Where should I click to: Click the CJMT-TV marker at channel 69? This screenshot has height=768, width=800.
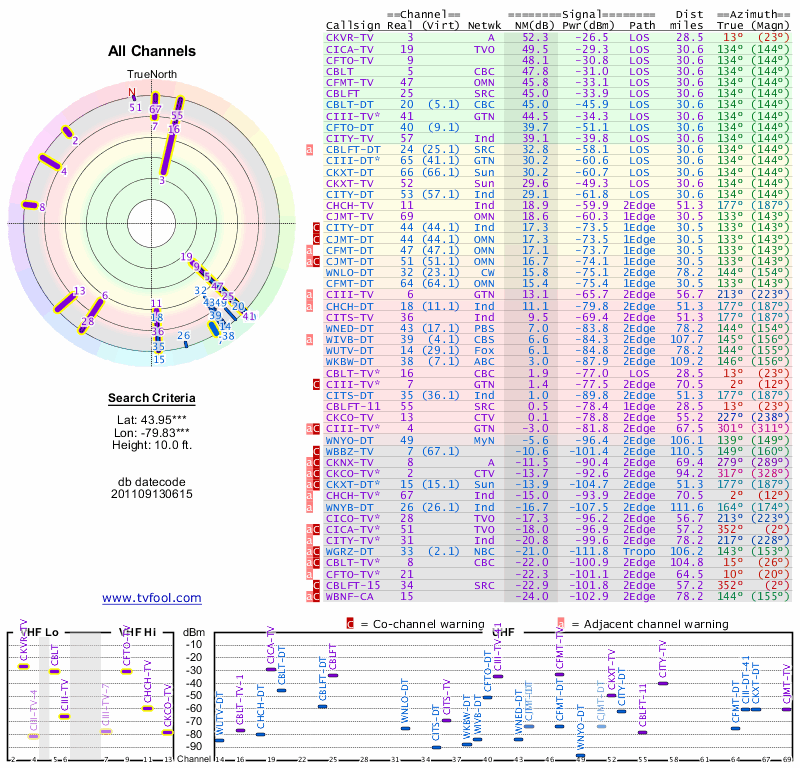786,709
